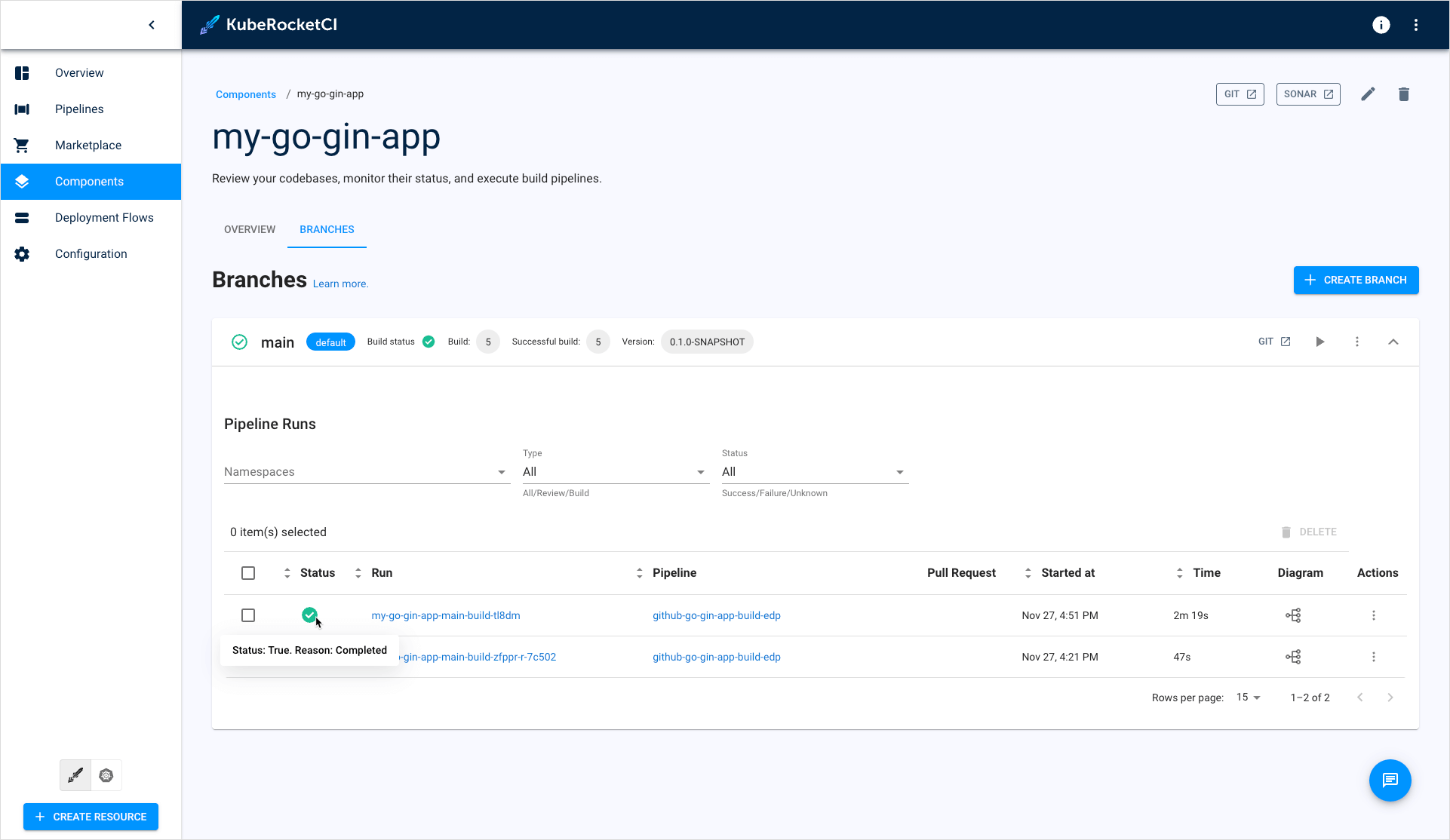The image size is (1450, 840).
Task: Switch to the OVERVIEW tab
Action: [x=250, y=229]
